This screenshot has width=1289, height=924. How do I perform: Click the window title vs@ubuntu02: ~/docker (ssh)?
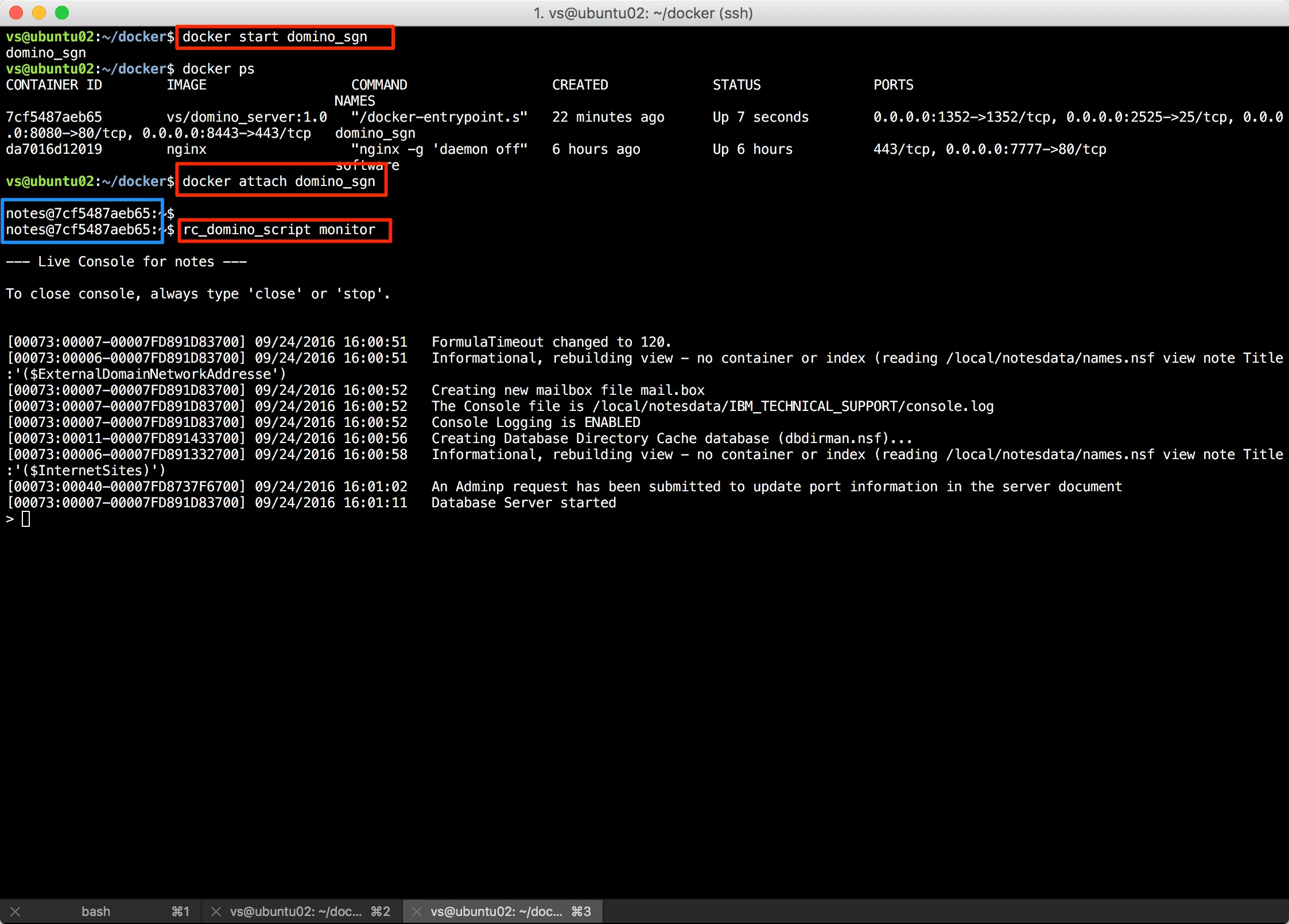(643, 13)
